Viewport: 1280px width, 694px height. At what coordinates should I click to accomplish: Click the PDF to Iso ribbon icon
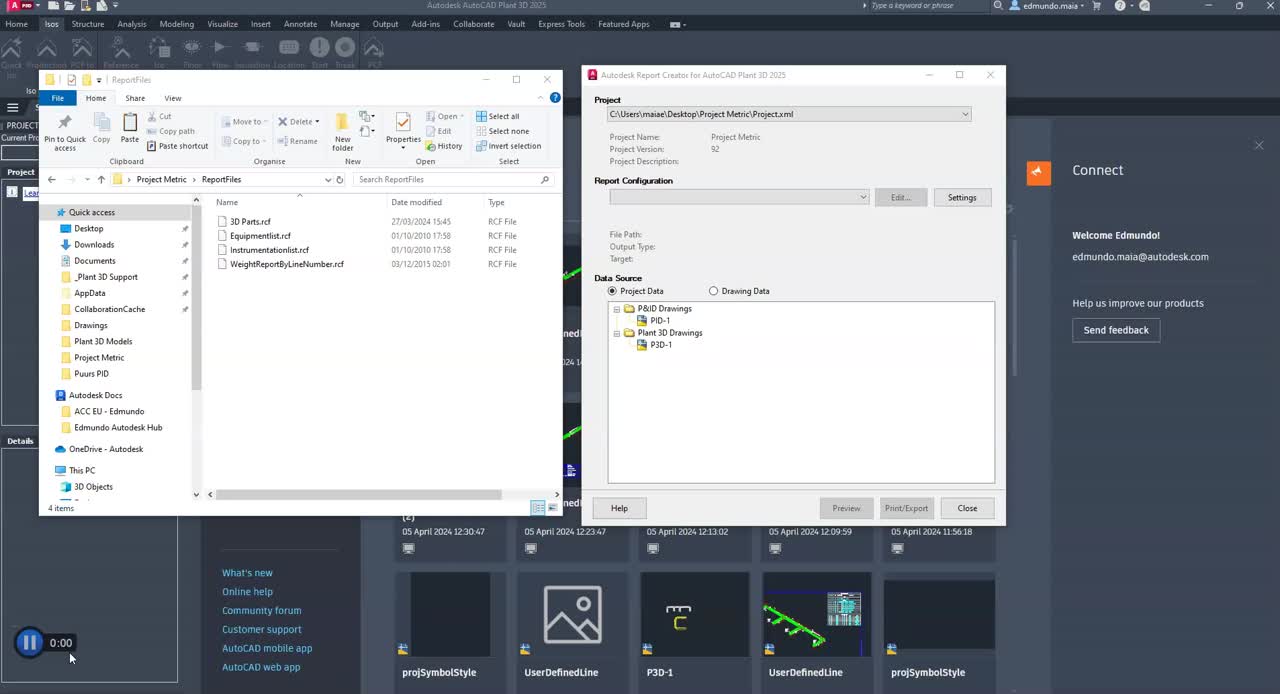point(81,48)
